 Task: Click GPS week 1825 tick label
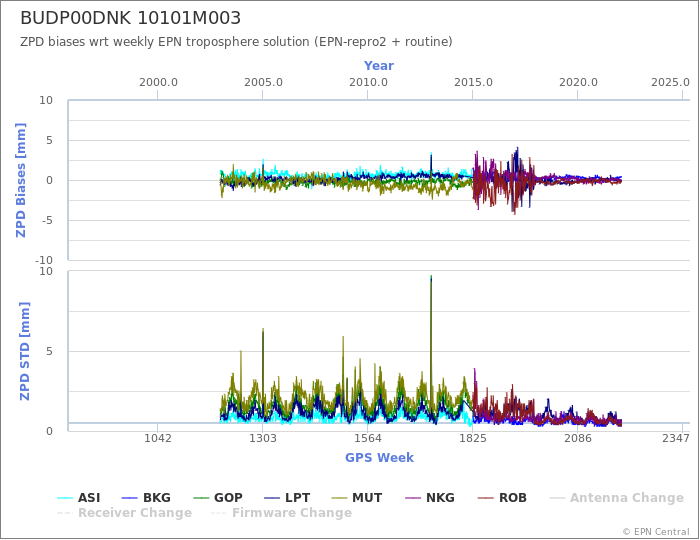(473, 438)
